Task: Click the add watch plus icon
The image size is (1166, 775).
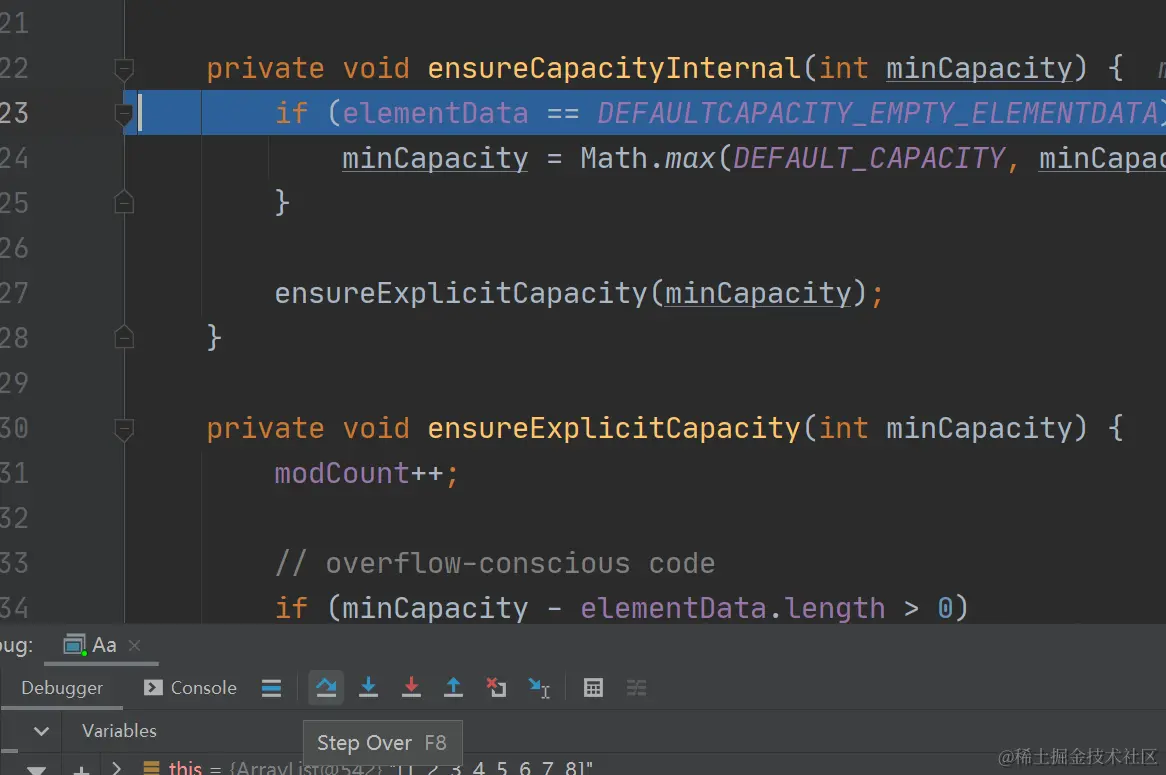Action: [x=82, y=769]
